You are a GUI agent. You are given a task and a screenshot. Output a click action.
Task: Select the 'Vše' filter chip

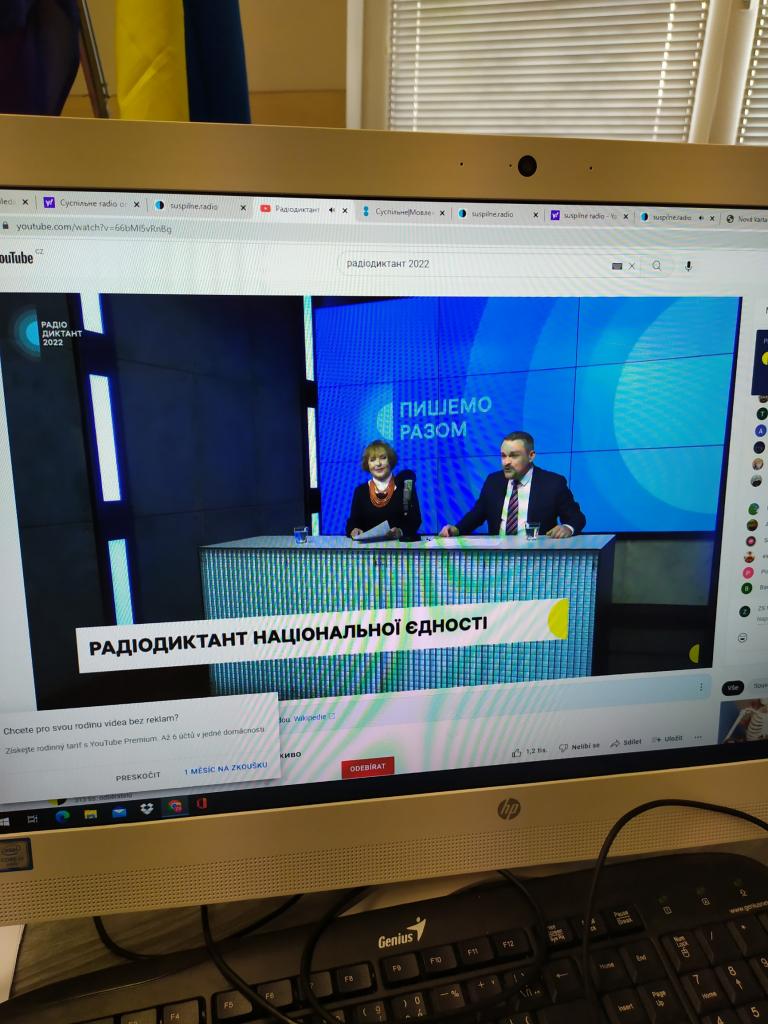[x=733, y=687]
